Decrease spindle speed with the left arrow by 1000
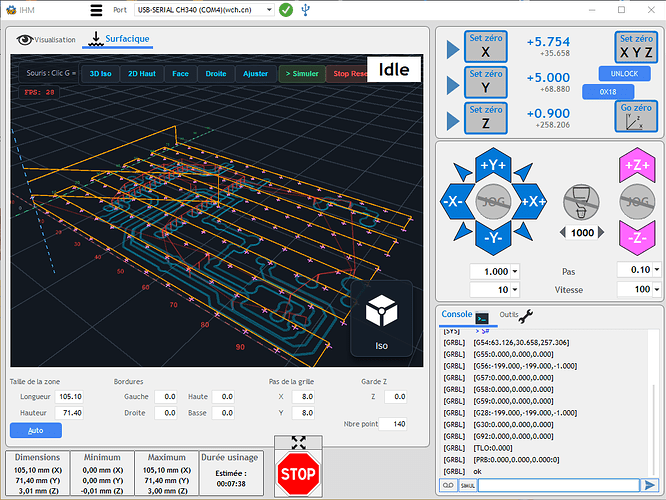 coord(562,232)
